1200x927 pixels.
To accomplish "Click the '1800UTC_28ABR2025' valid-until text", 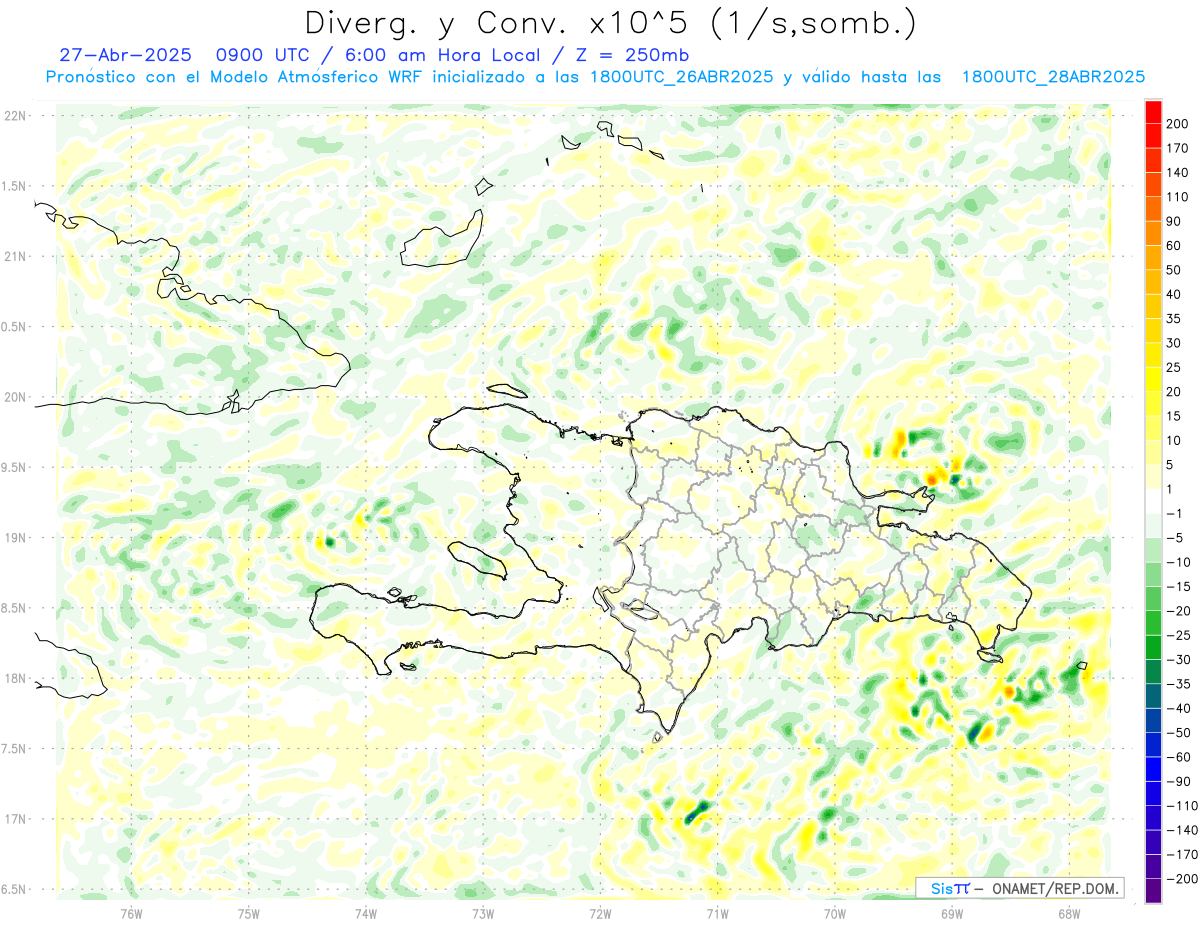I will pyautogui.click(x=1053, y=77).
